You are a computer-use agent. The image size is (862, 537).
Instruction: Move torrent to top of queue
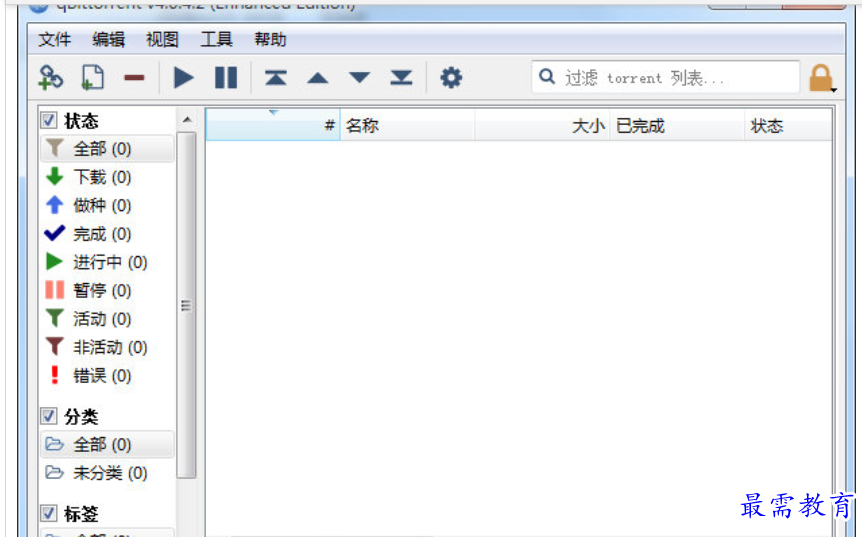[x=275, y=77]
